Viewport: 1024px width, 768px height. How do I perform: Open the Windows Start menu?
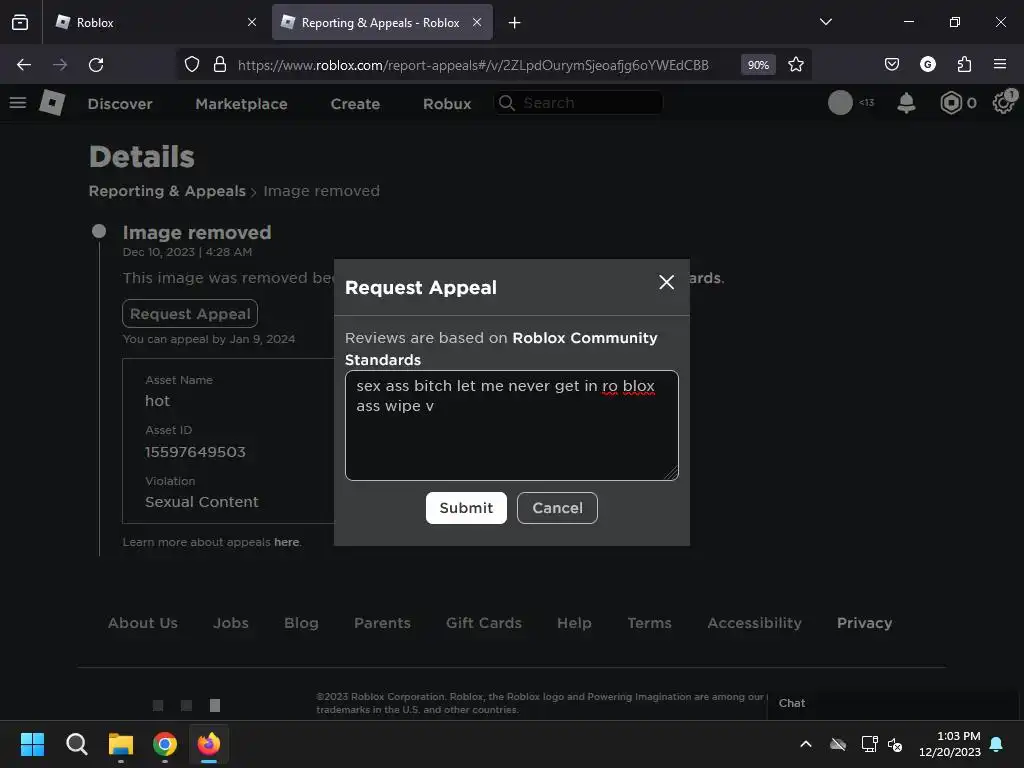tap(32, 744)
